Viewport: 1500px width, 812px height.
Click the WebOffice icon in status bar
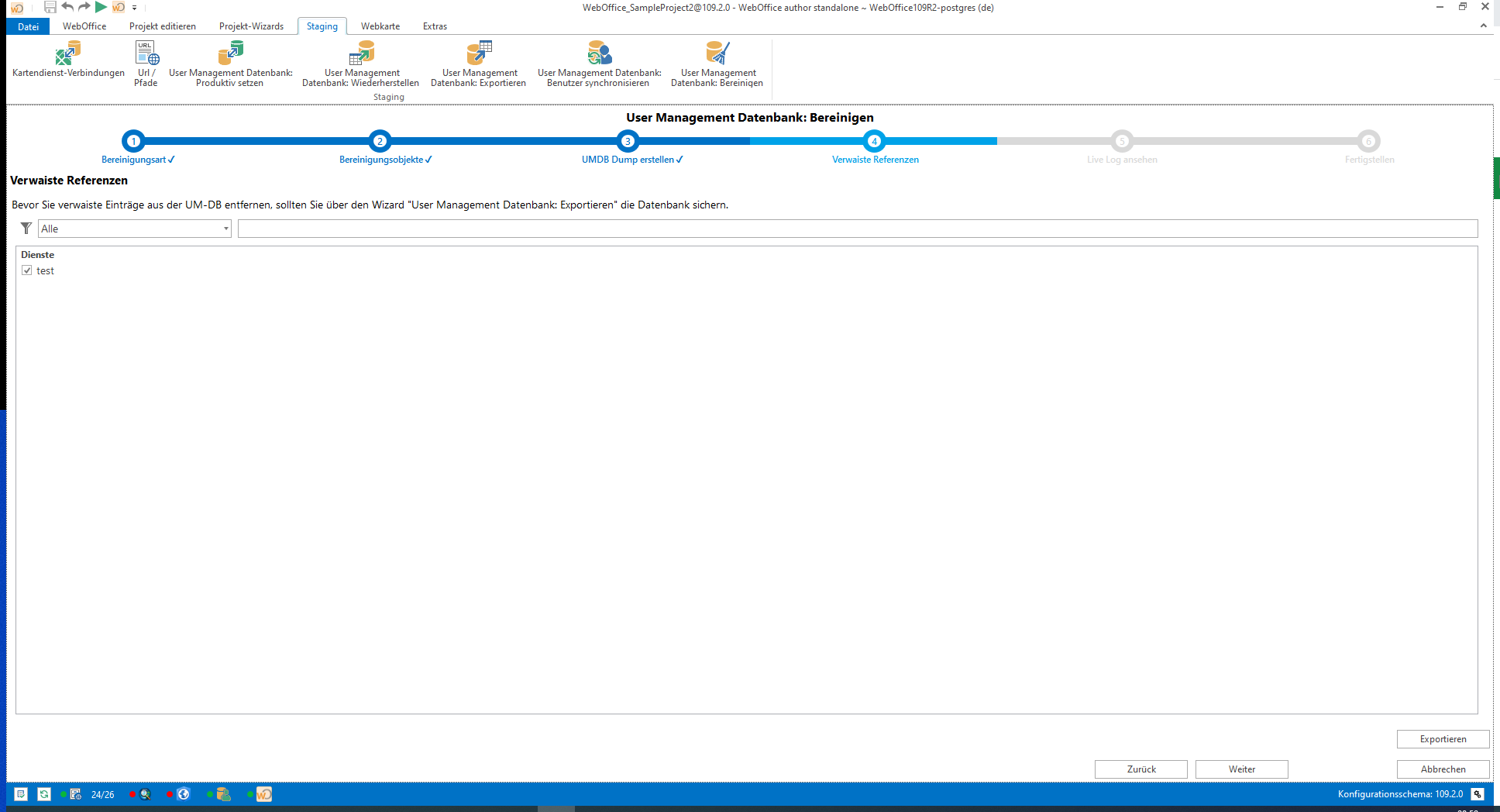[264, 794]
